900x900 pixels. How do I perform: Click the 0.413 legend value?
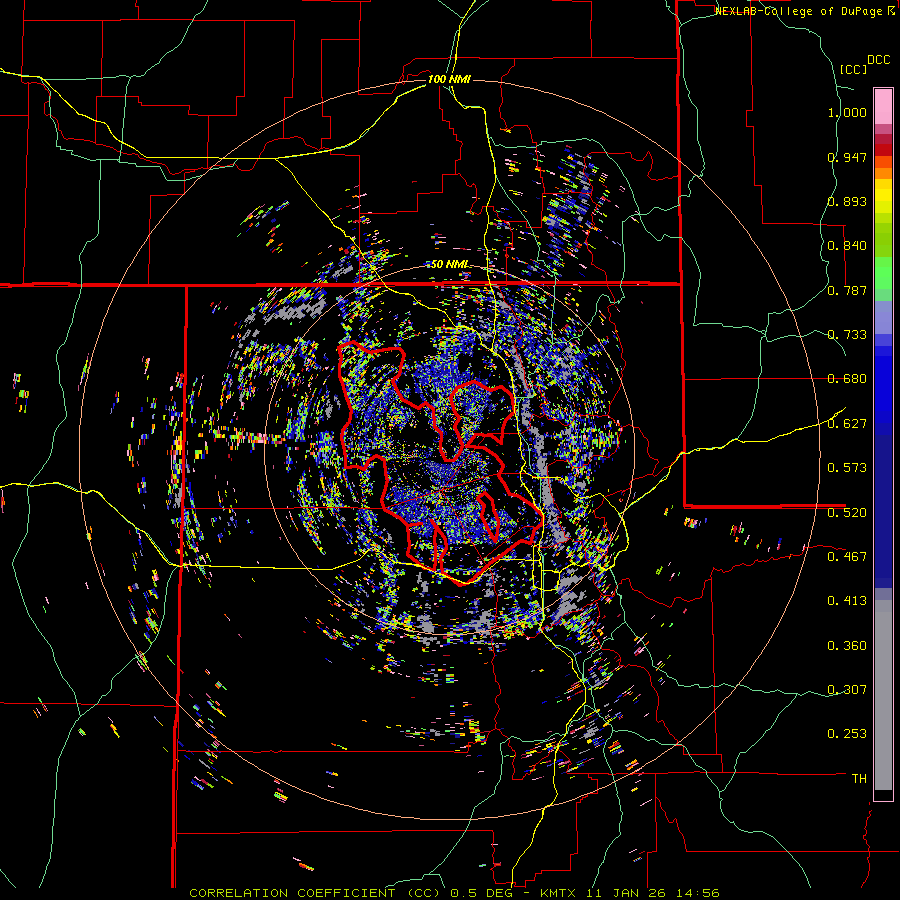(x=847, y=601)
